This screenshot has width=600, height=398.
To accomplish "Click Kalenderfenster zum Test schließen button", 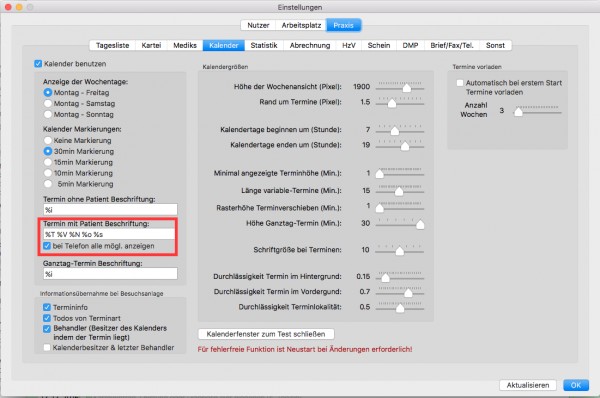I will point(266,334).
